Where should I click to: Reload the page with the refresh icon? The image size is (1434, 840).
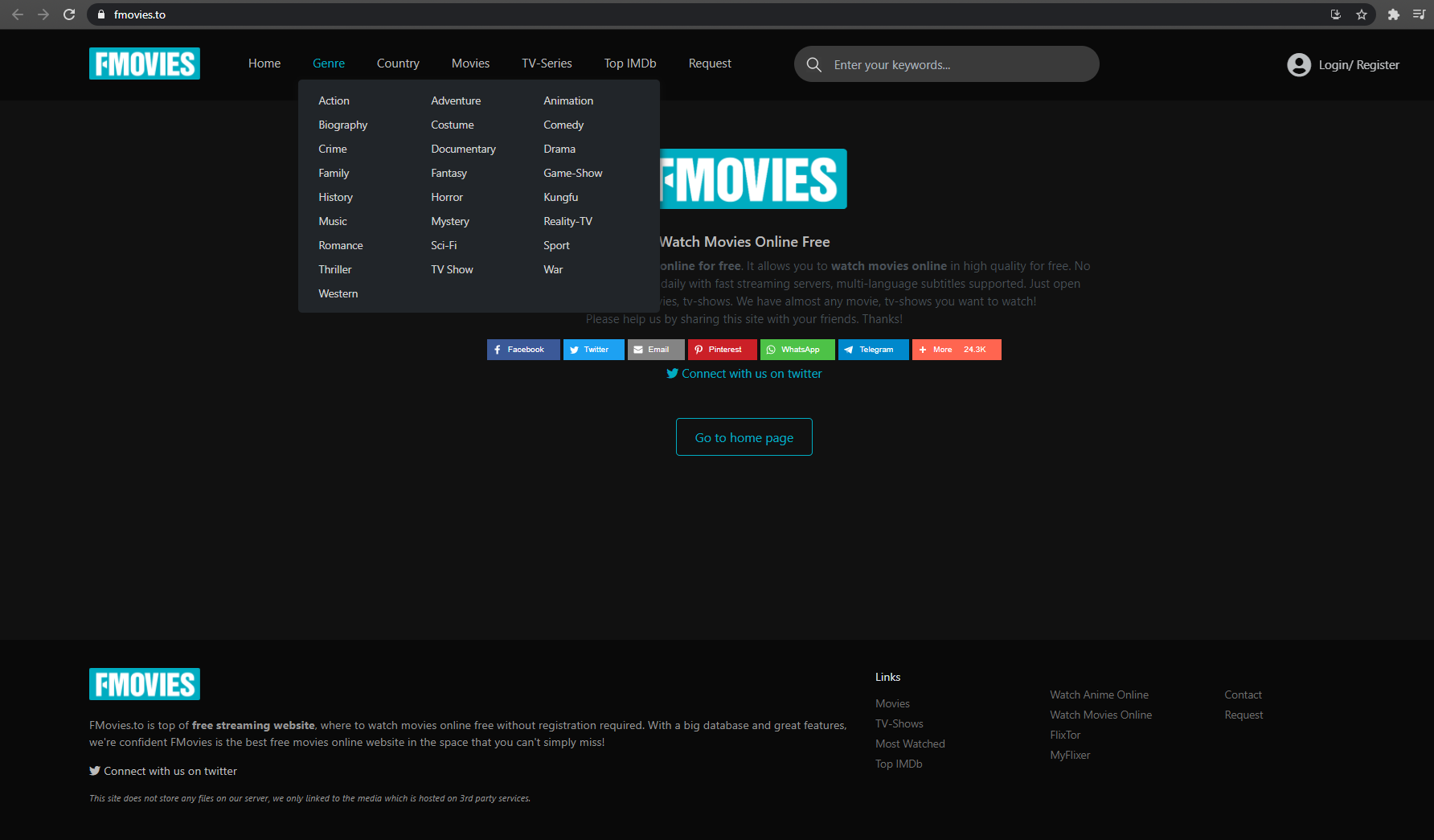click(69, 14)
